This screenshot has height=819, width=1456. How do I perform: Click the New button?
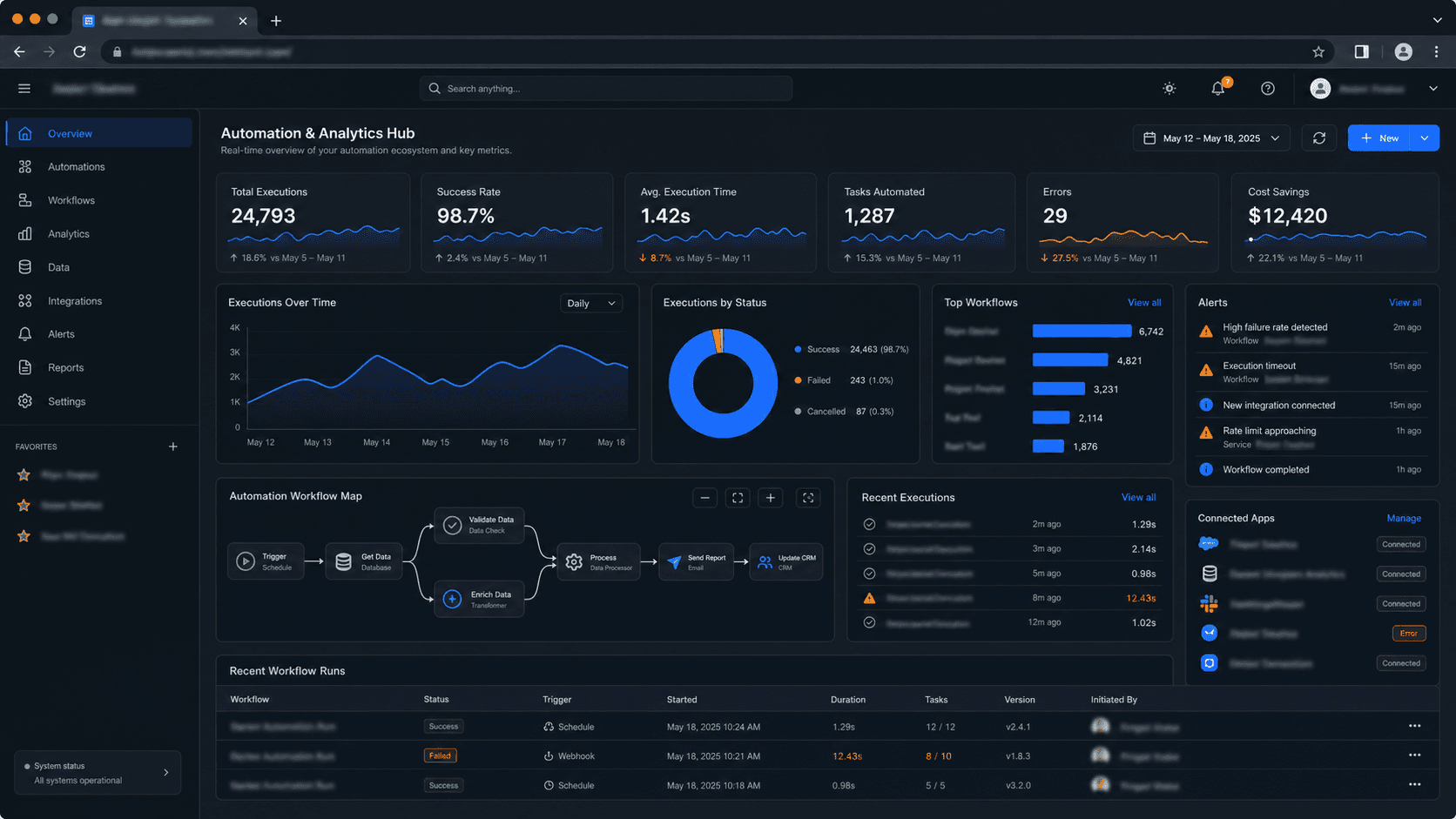point(1378,138)
